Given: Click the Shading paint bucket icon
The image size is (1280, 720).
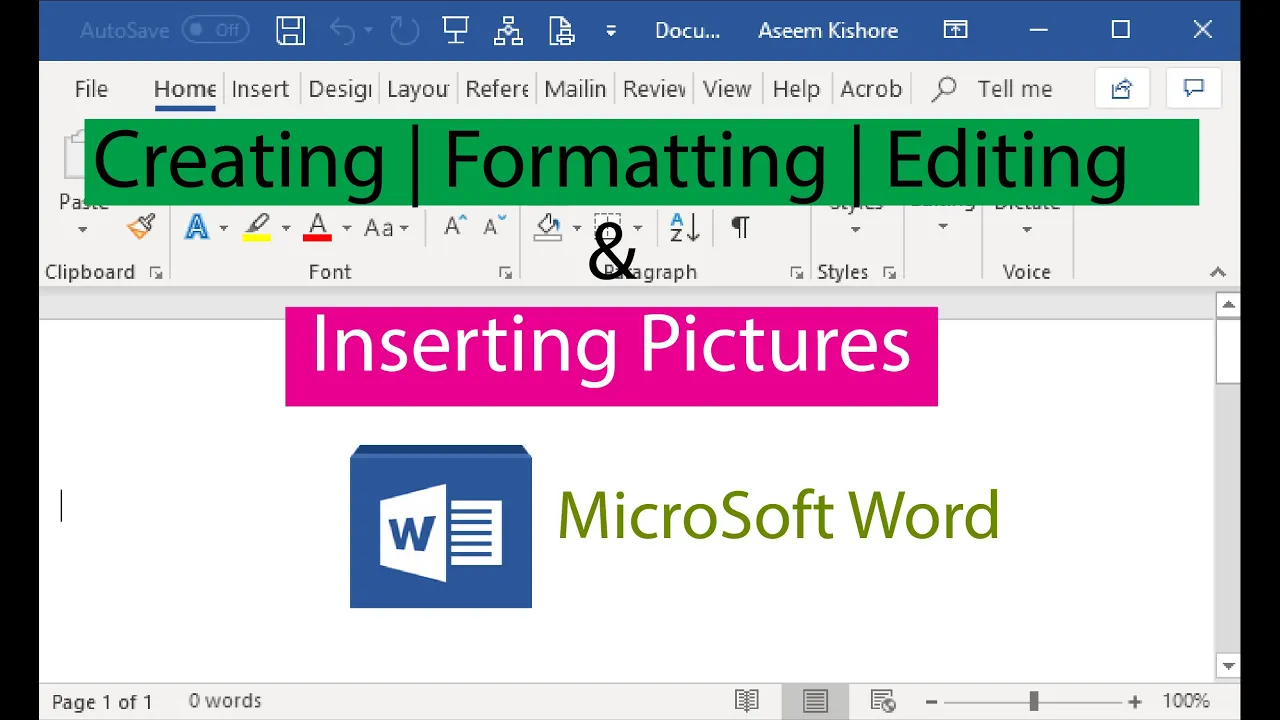Looking at the screenshot, I should 548,227.
